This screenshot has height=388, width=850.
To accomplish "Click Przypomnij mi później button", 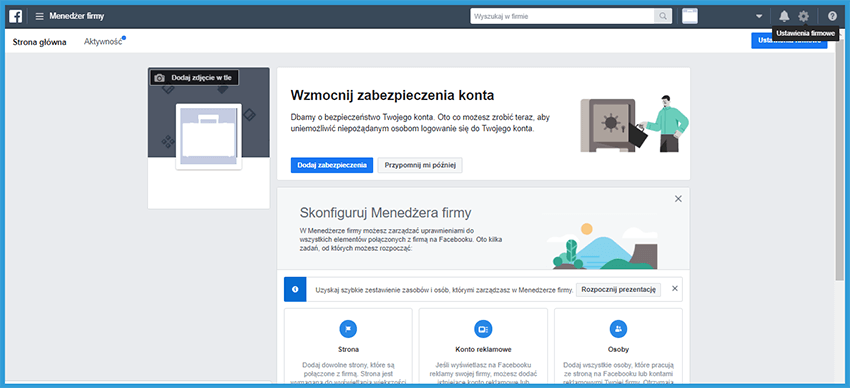I will [420, 165].
